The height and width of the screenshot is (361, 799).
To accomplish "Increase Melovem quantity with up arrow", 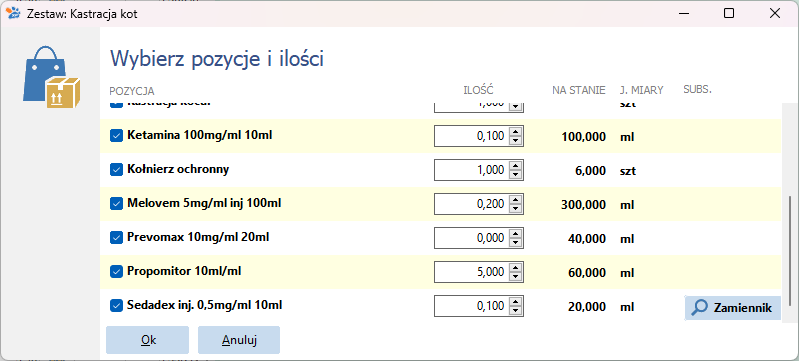I will (x=516, y=200).
